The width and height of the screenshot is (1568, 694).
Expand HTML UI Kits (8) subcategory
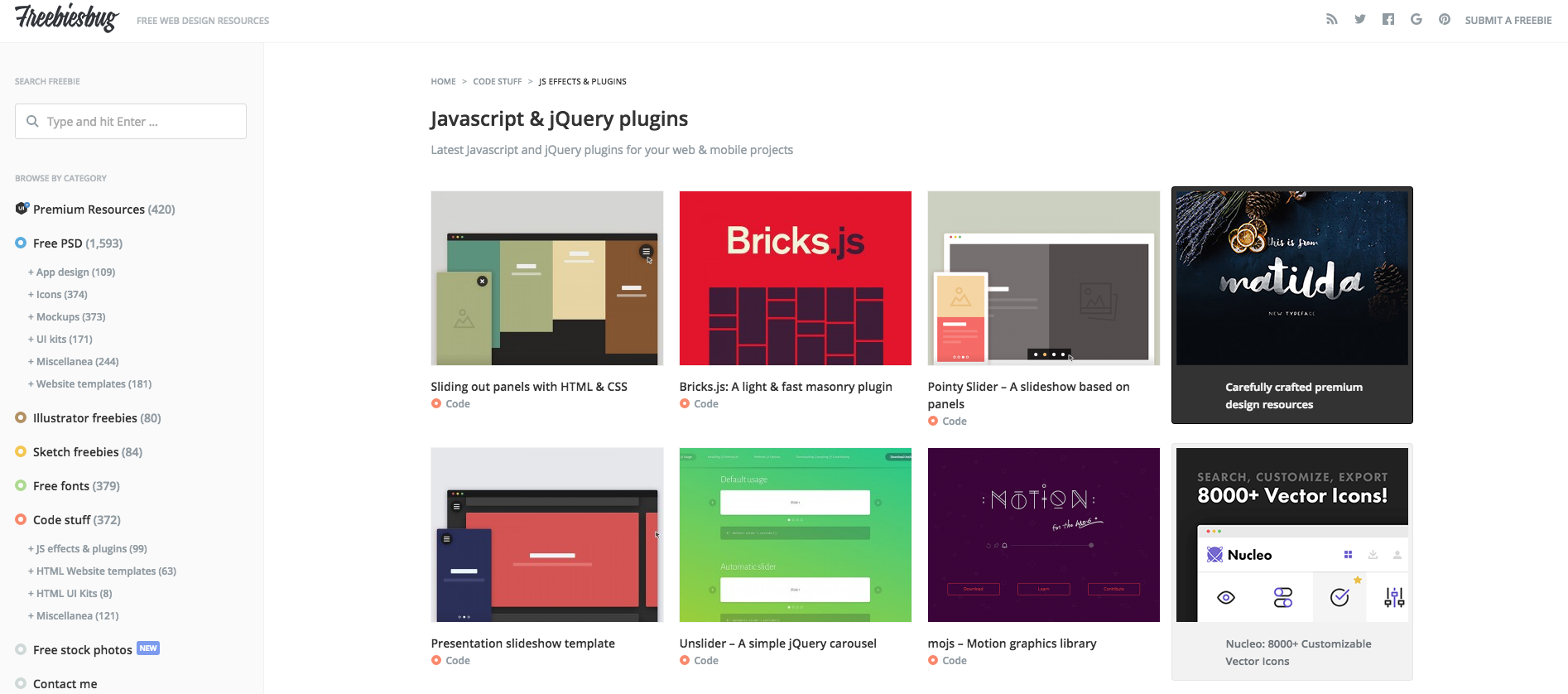70,593
